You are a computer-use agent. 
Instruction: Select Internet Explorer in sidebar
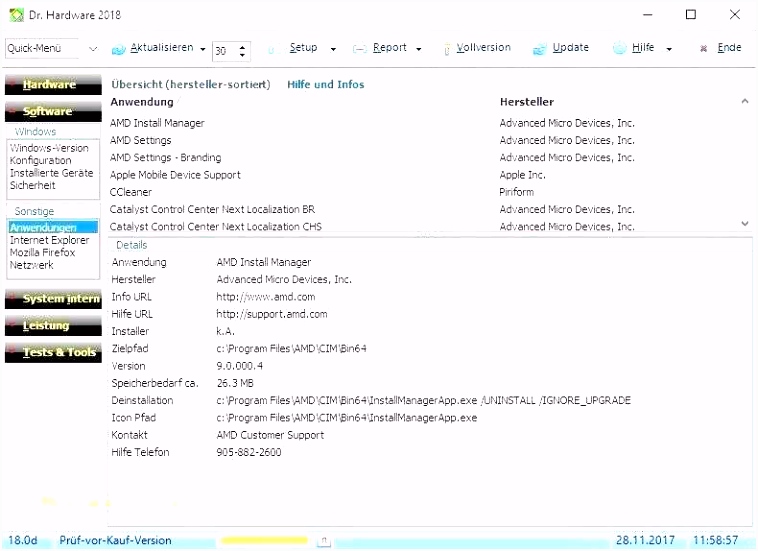(x=50, y=240)
